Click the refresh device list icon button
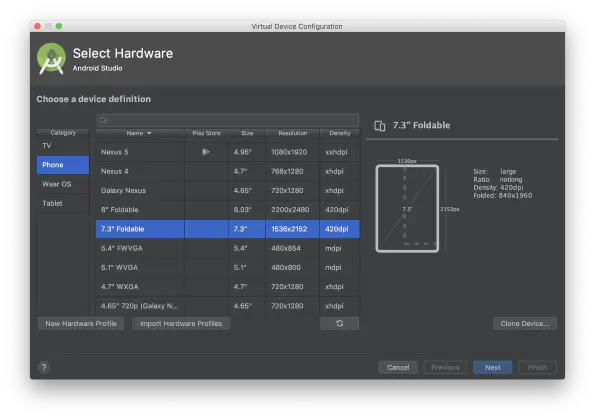This screenshot has width=595, height=419. pos(339,323)
